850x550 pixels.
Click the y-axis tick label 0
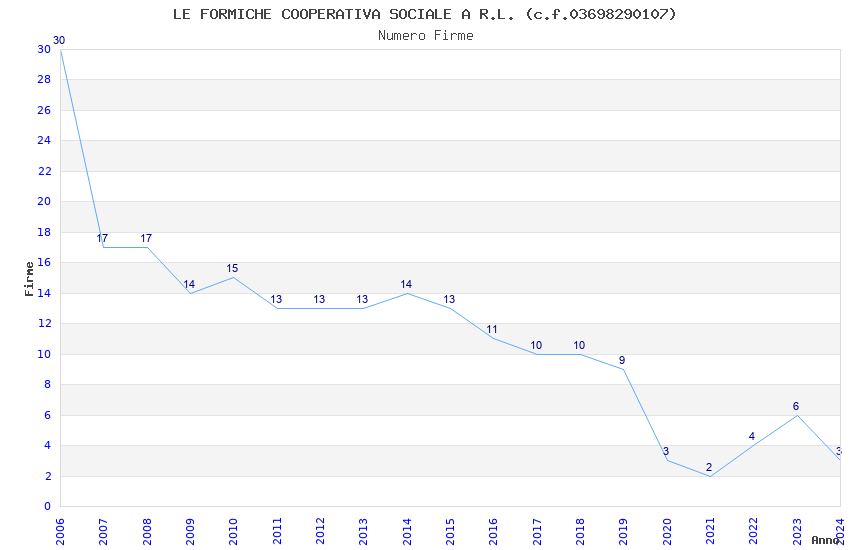tap(47, 507)
